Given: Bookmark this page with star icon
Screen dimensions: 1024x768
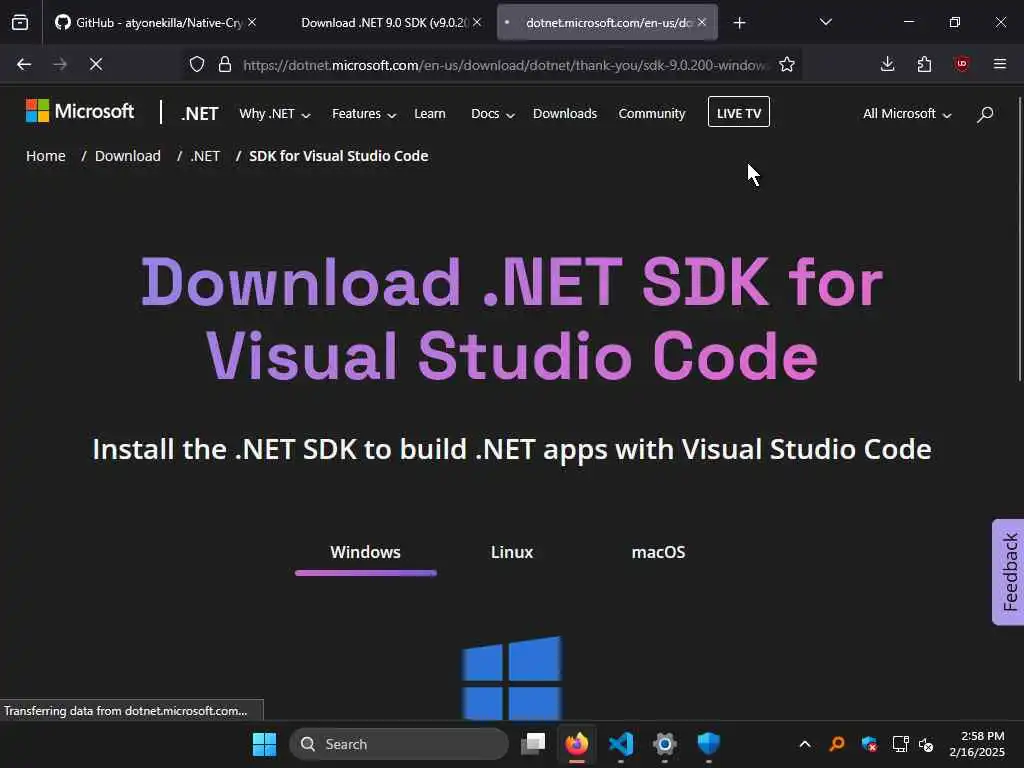Looking at the screenshot, I should pyautogui.click(x=787, y=64).
